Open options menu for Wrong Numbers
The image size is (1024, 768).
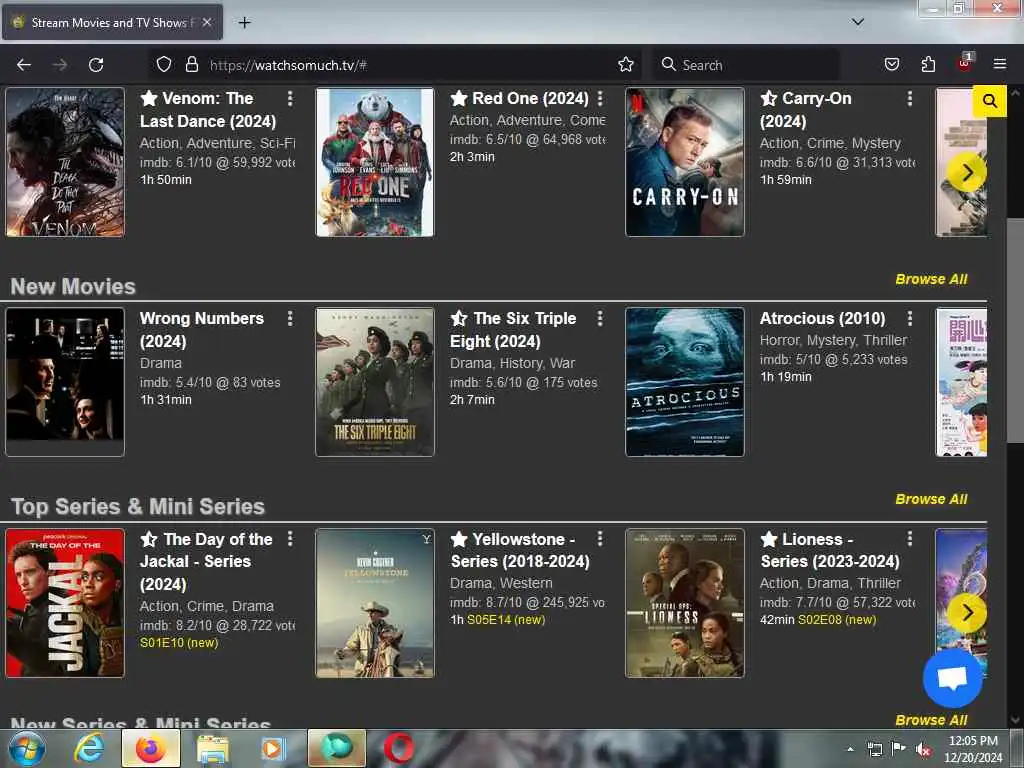pos(290,319)
